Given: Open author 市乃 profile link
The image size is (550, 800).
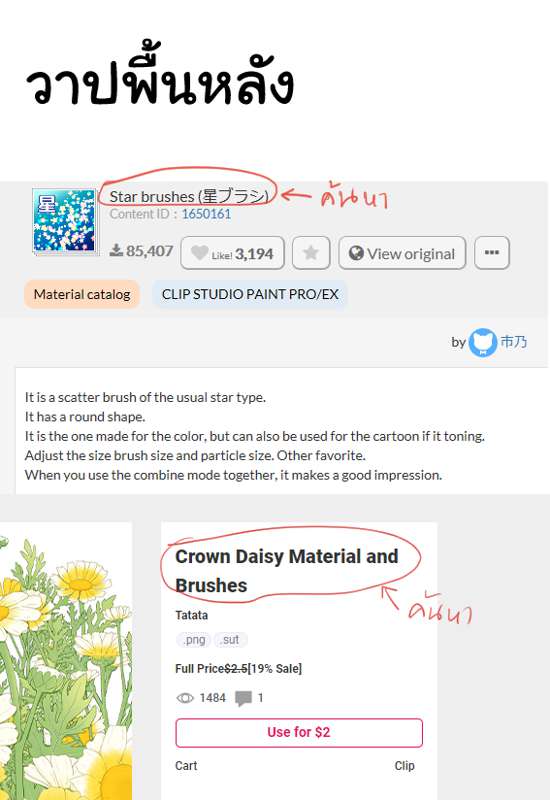Looking at the screenshot, I should pyautogui.click(x=513, y=341).
